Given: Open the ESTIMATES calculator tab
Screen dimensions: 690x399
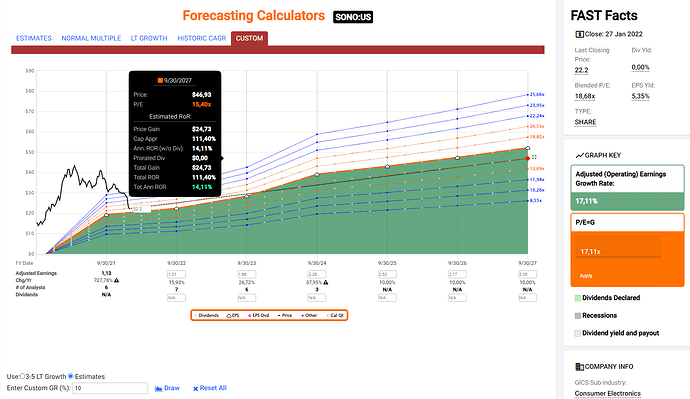Looking at the screenshot, I should (34, 38).
